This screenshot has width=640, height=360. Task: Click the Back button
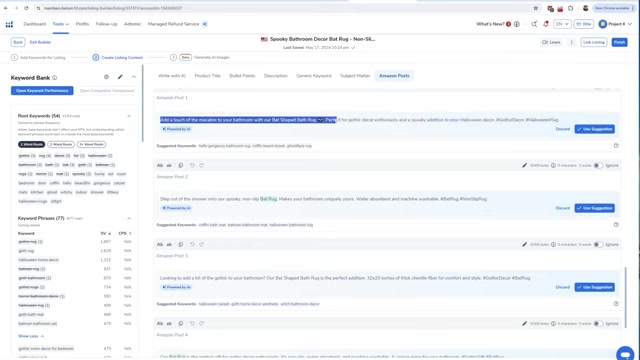18,42
